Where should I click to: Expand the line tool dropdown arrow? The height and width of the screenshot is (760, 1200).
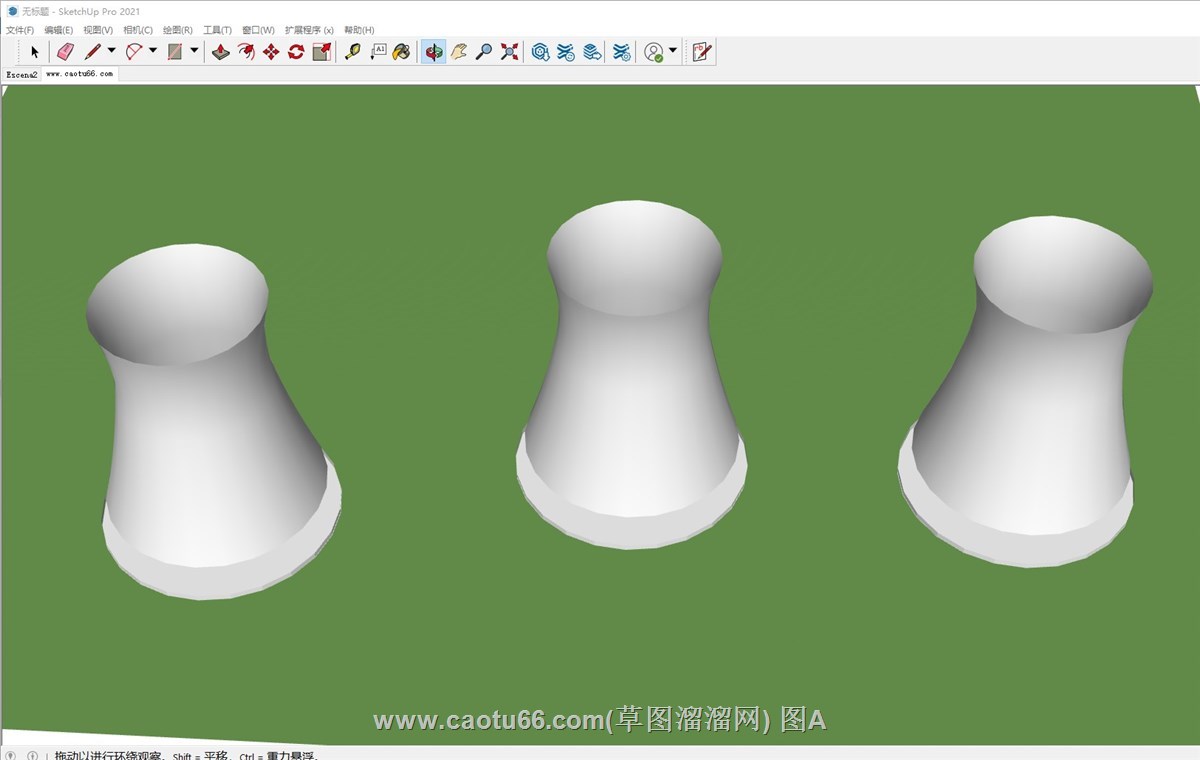111,51
